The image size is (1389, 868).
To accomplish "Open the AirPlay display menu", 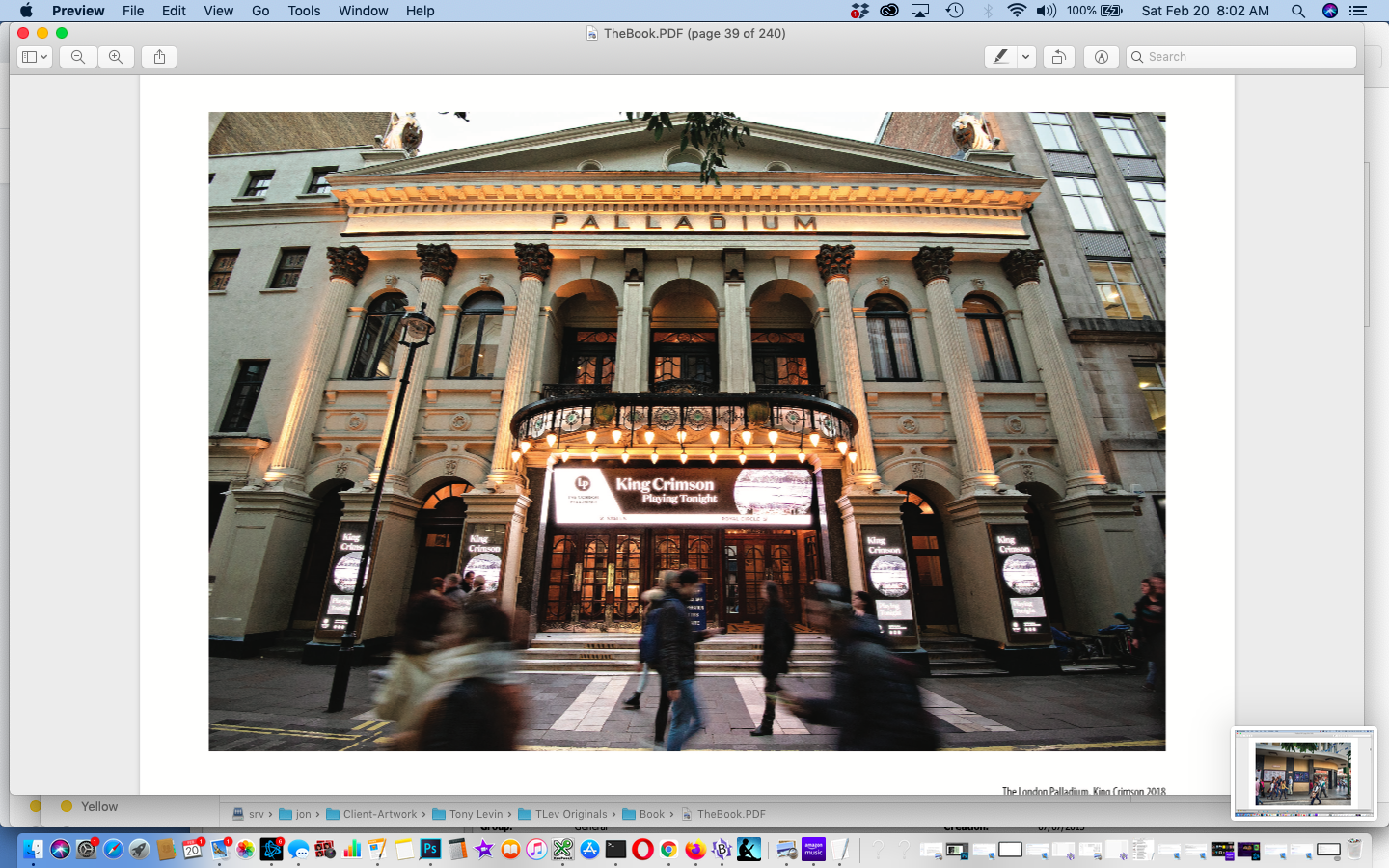I will (x=920, y=11).
